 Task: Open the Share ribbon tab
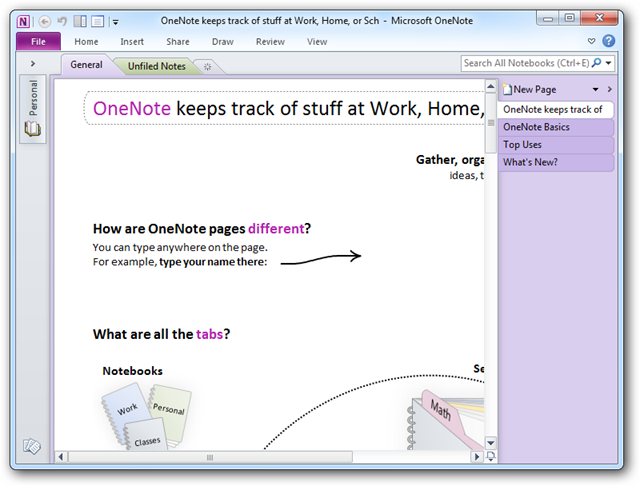pos(178,42)
